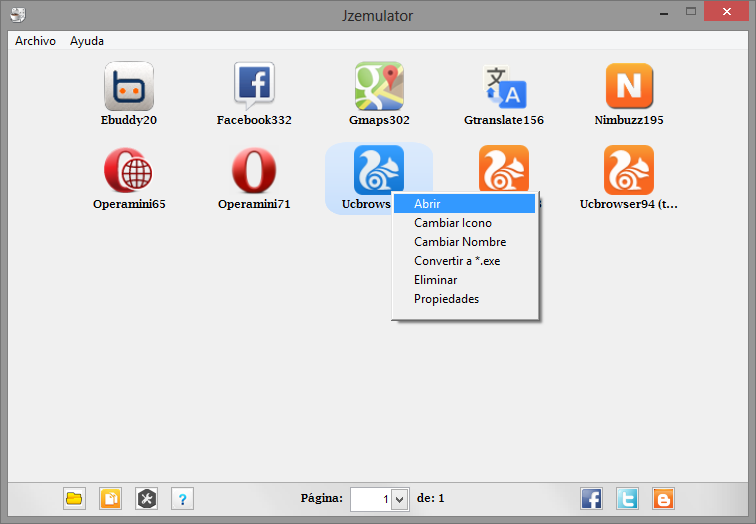Click the blue question mark help button
This screenshot has width=756, height=524.
(182, 498)
